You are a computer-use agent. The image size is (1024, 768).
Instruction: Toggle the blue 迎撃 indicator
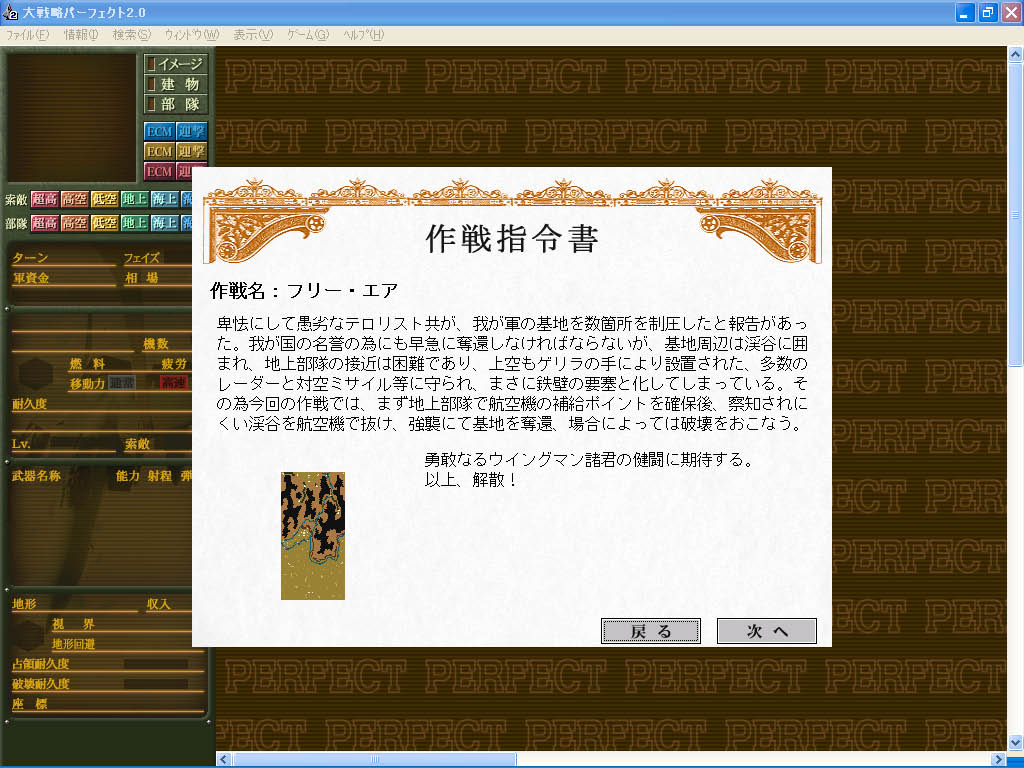[191, 131]
